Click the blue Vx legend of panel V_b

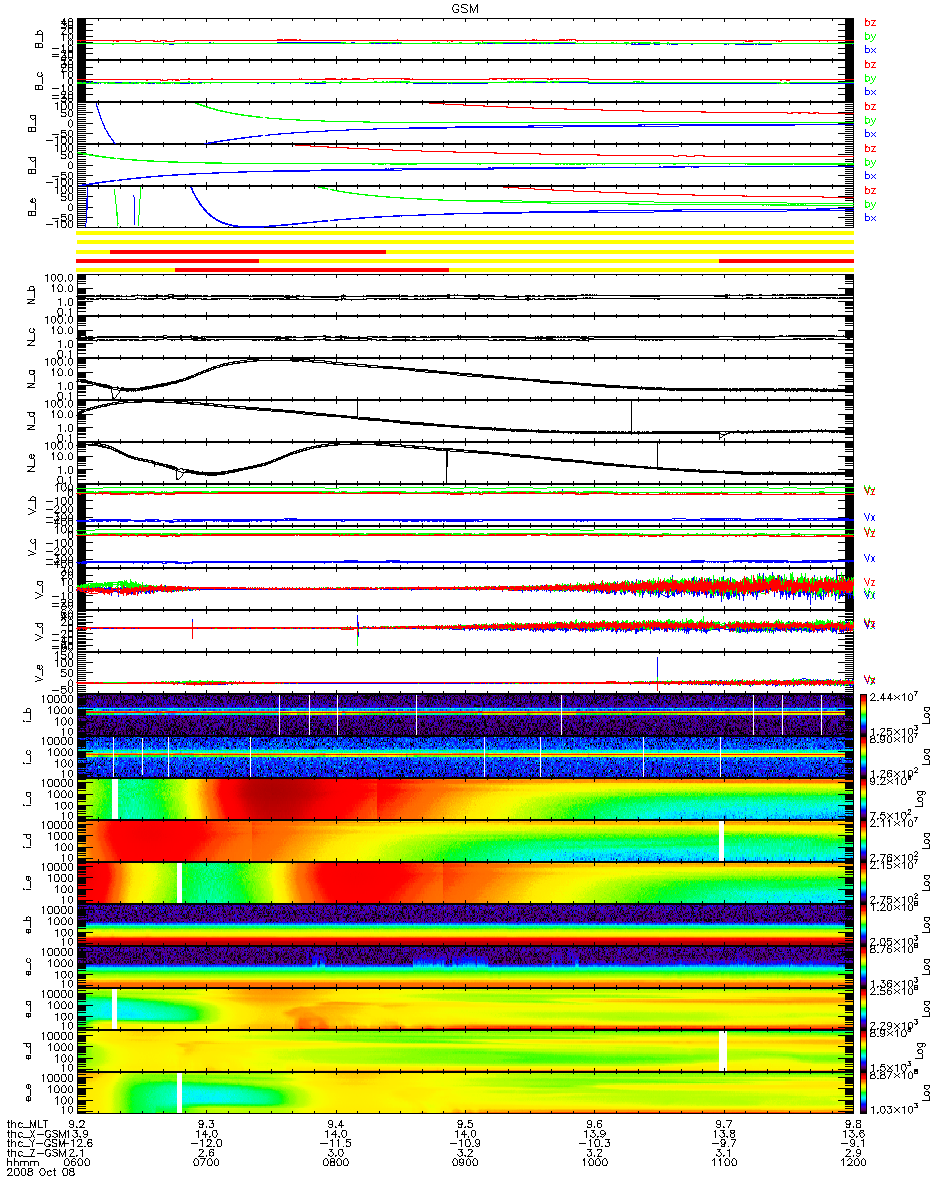(870, 517)
